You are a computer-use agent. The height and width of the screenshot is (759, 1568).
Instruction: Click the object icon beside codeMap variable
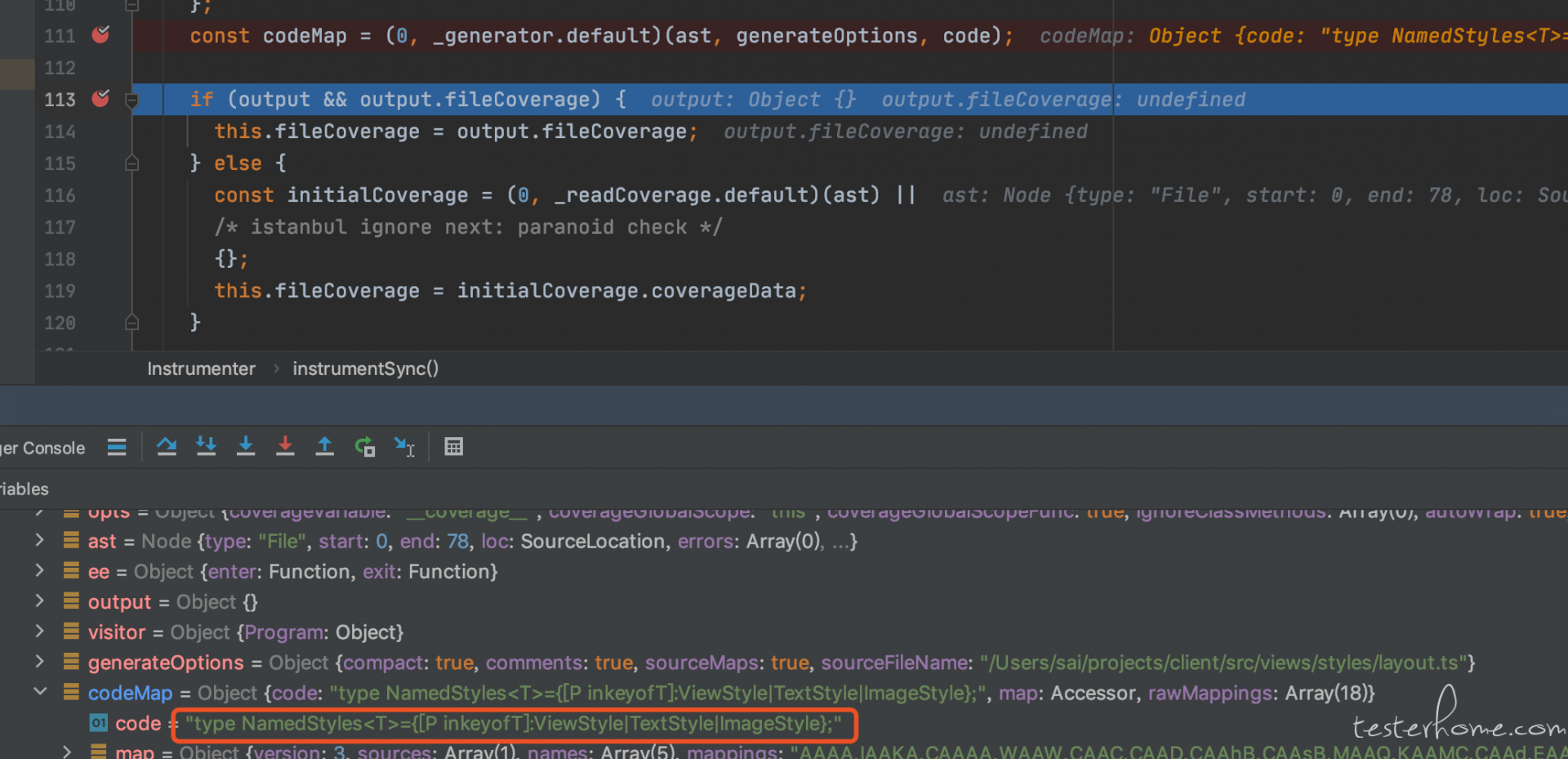[72, 692]
